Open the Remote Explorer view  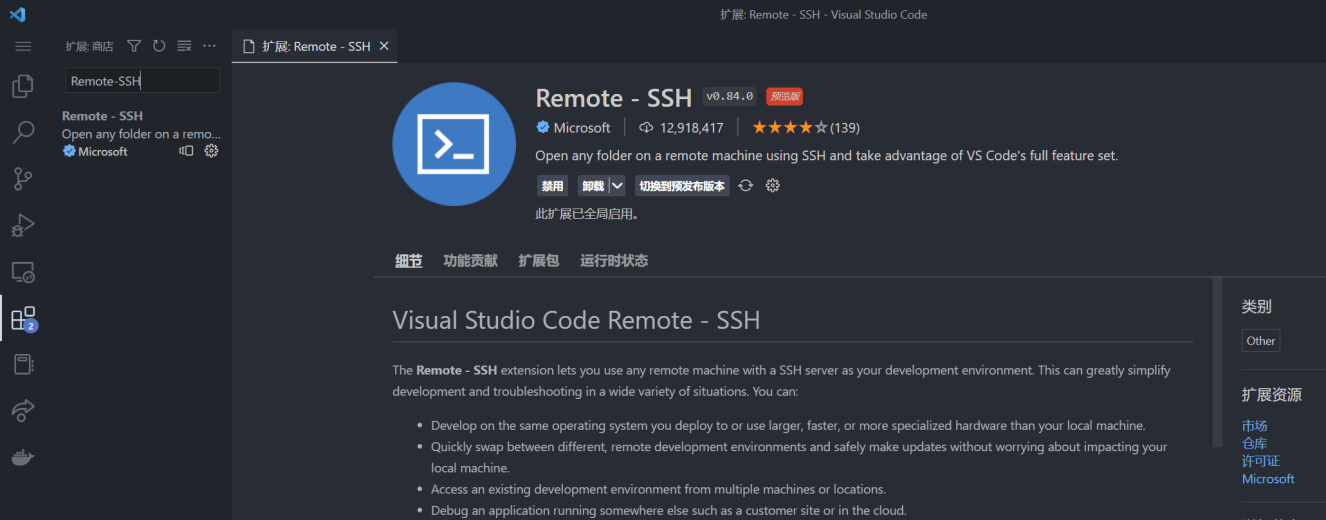[x=23, y=272]
